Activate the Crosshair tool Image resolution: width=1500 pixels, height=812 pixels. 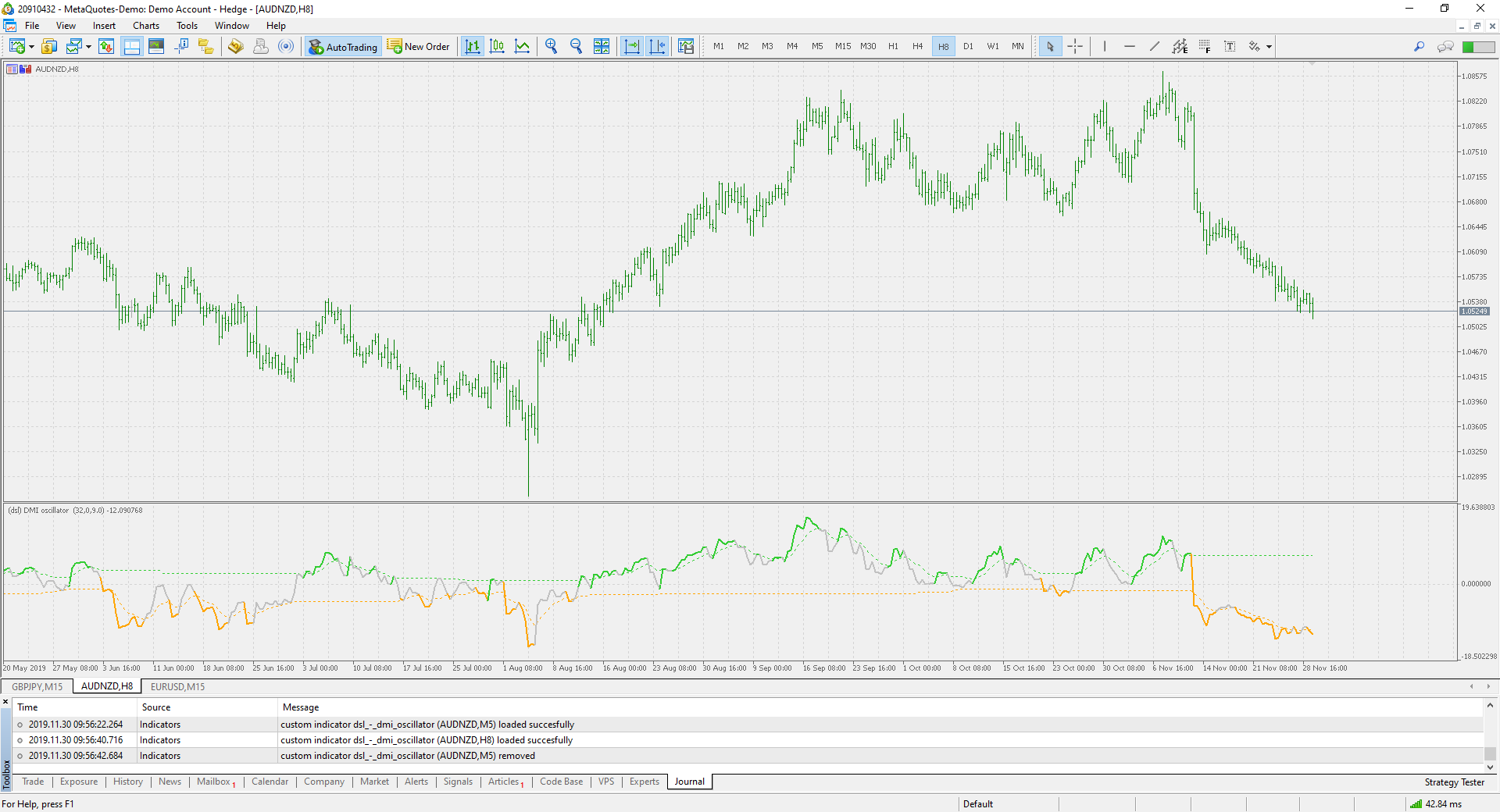(x=1075, y=46)
